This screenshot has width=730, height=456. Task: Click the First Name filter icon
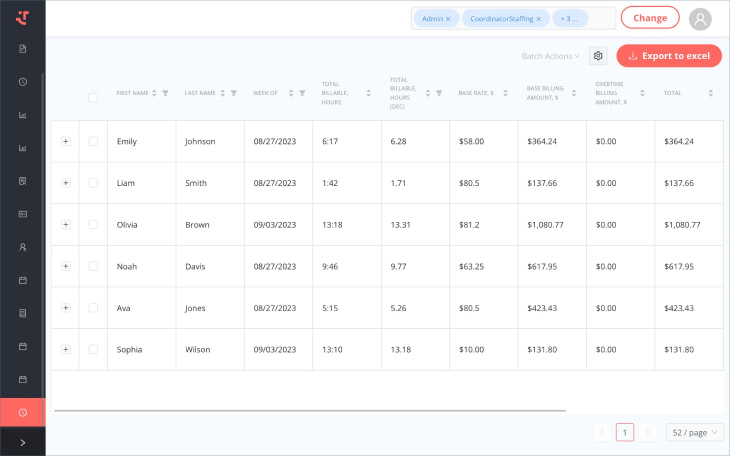pyautogui.click(x=165, y=93)
